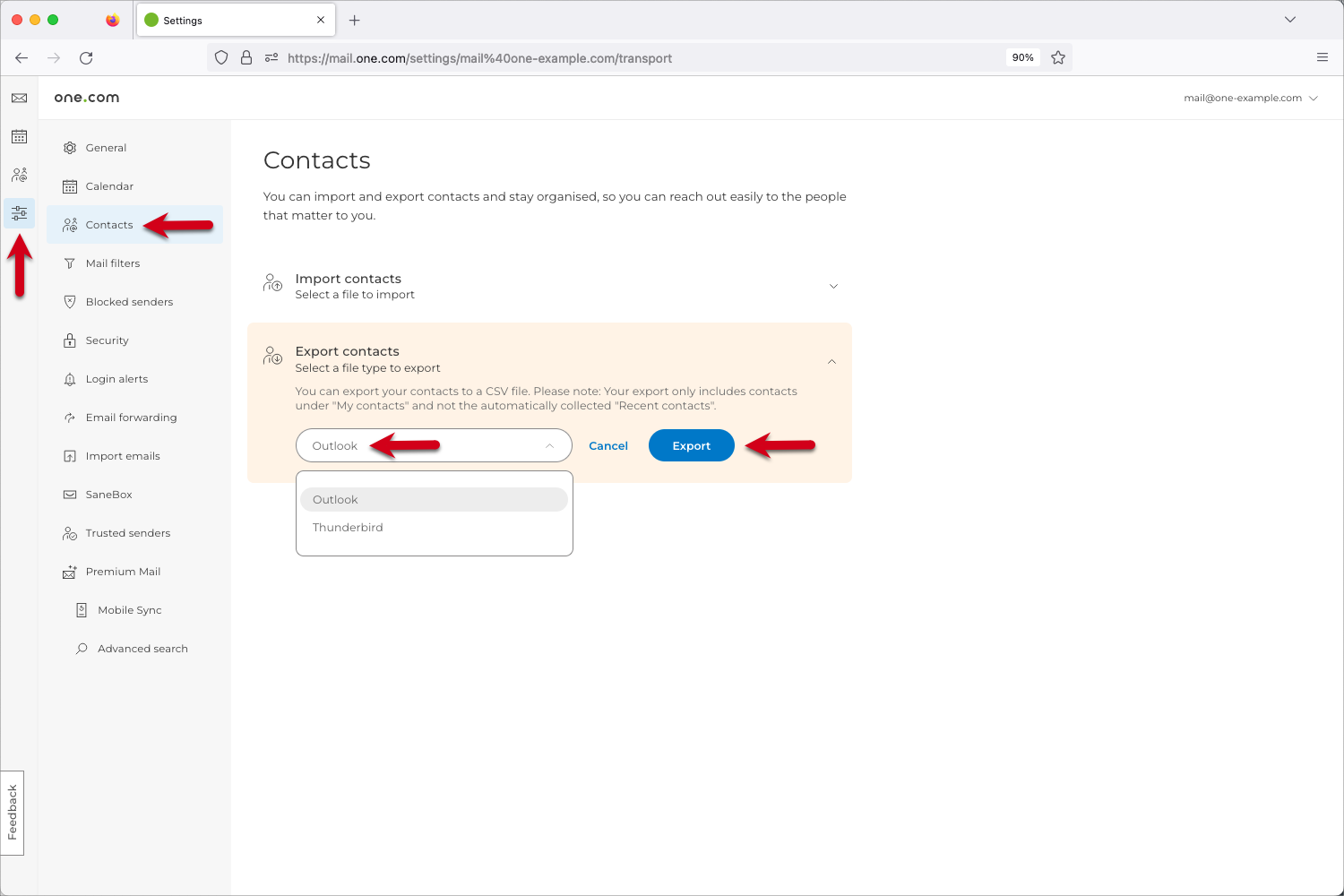The height and width of the screenshot is (896, 1344).
Task: Open the mail@one-example.com account dropdown
Action: coord(1250,98)
